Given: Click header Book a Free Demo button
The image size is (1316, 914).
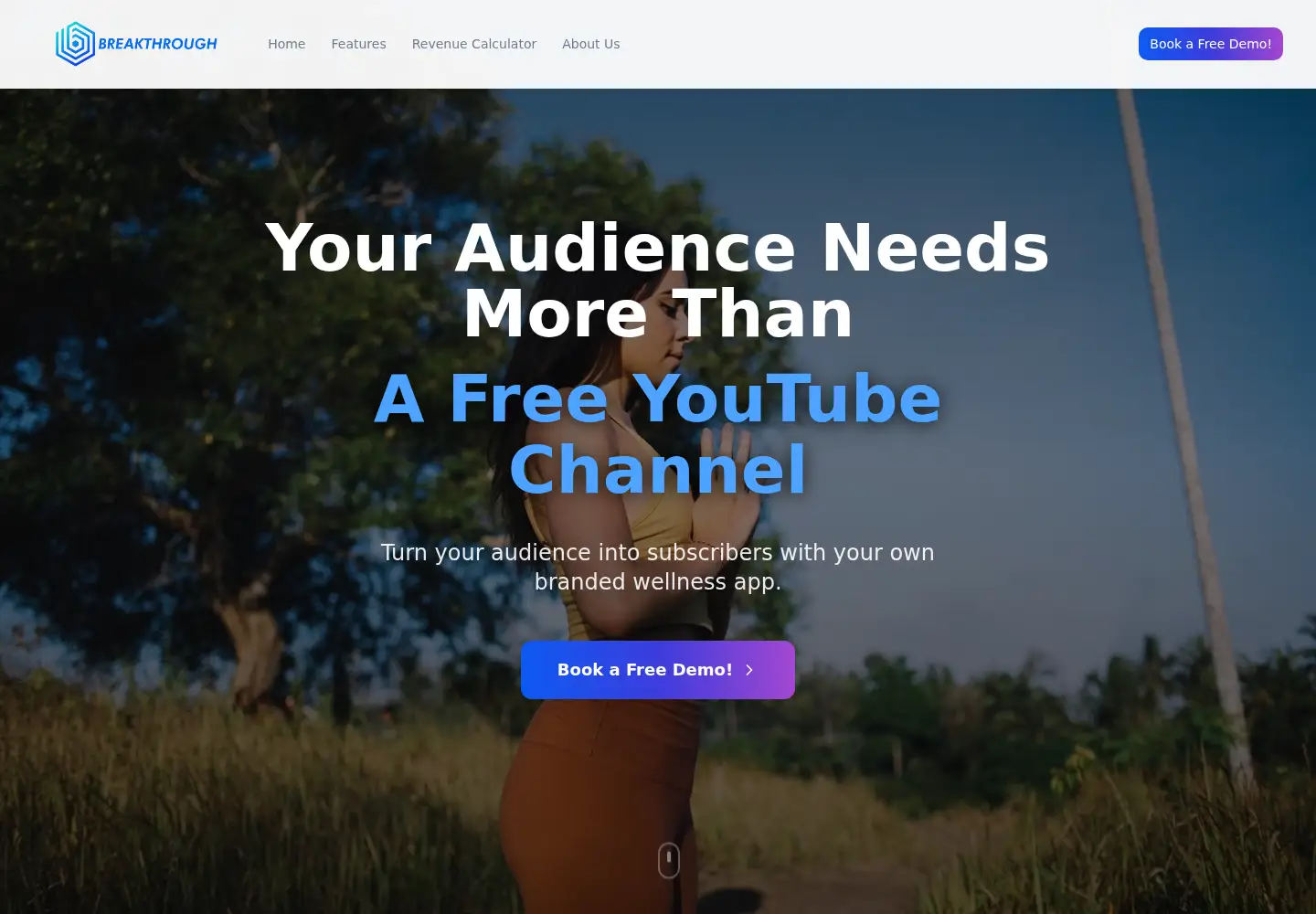Looking at the screenshot, I should tap(1211, 44).
